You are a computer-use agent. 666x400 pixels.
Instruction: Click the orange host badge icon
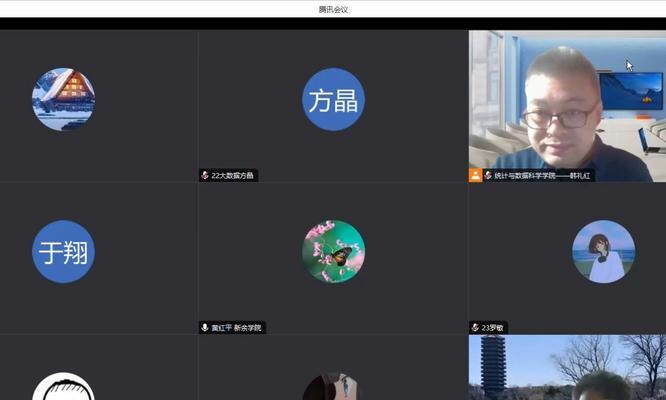475,175
